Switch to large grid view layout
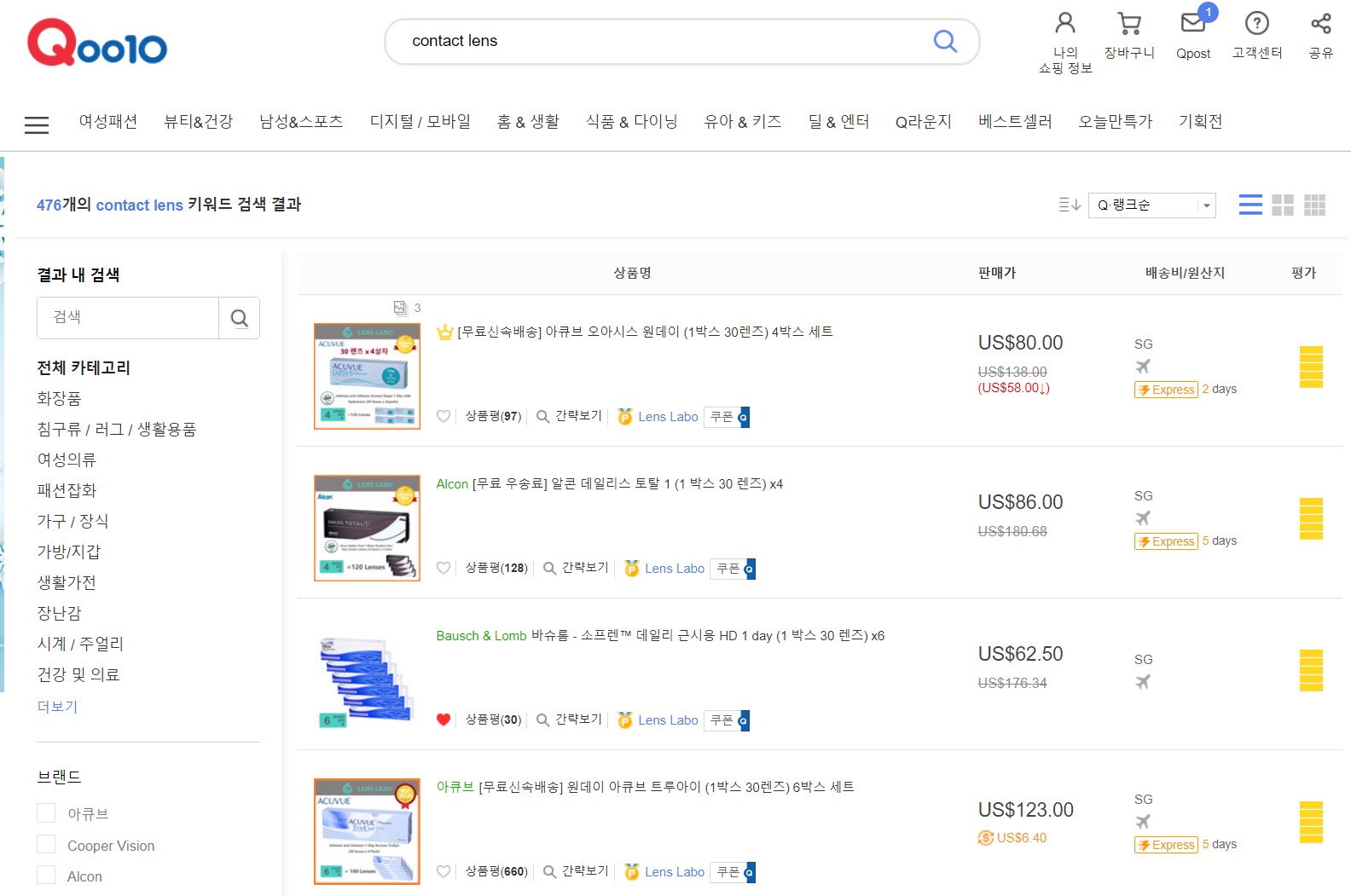The image size is (1351, 896). (1283, 205)
